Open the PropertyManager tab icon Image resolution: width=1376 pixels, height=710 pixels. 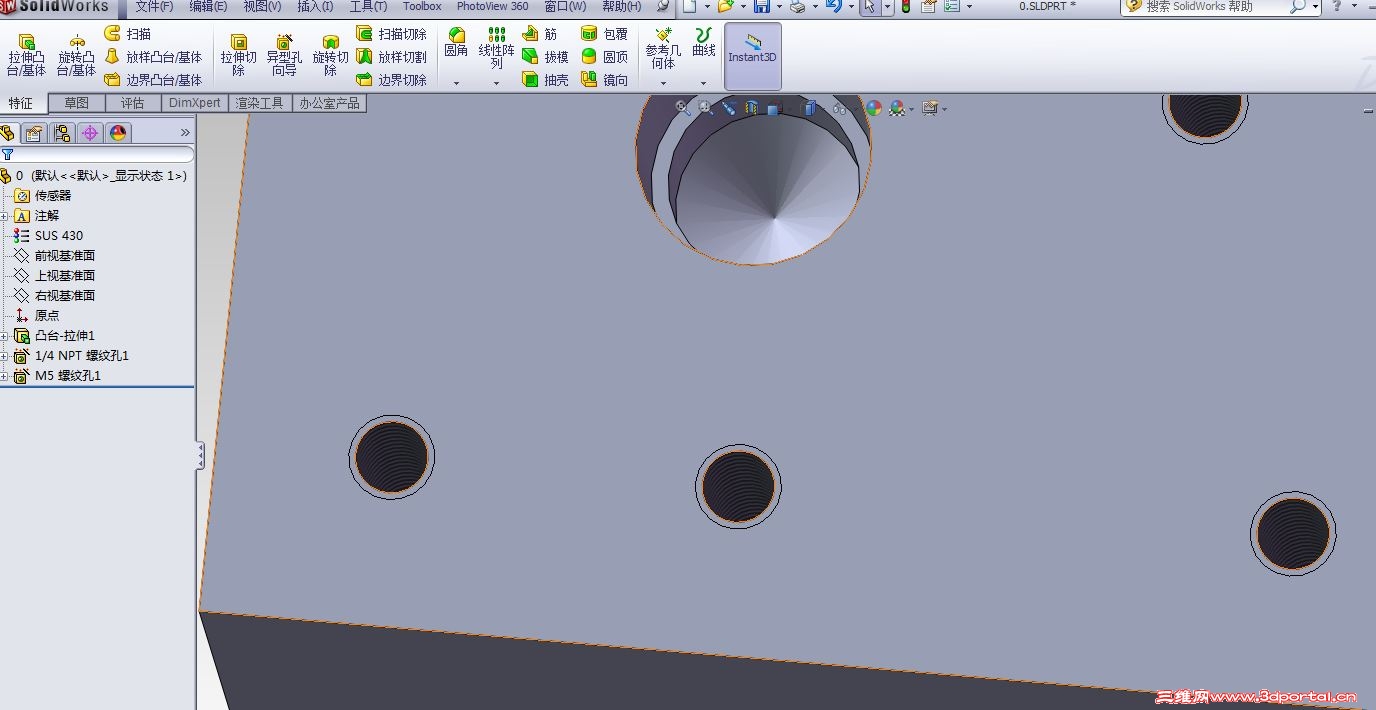35,133
